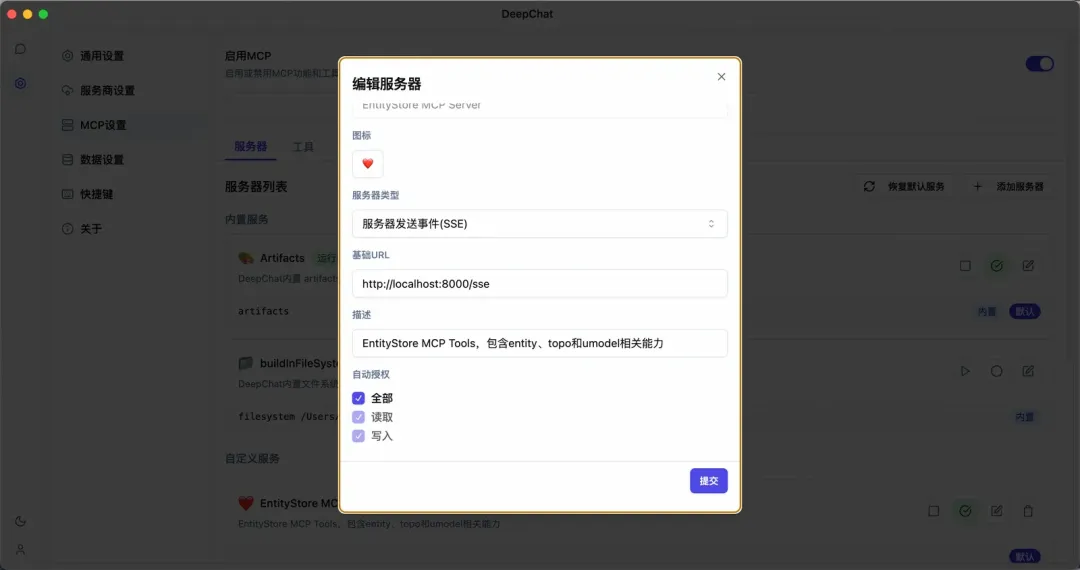The image size is (1080, 570).
Task: Click the 默认 badge on Artifacts server
Action: pos(1025,311)
